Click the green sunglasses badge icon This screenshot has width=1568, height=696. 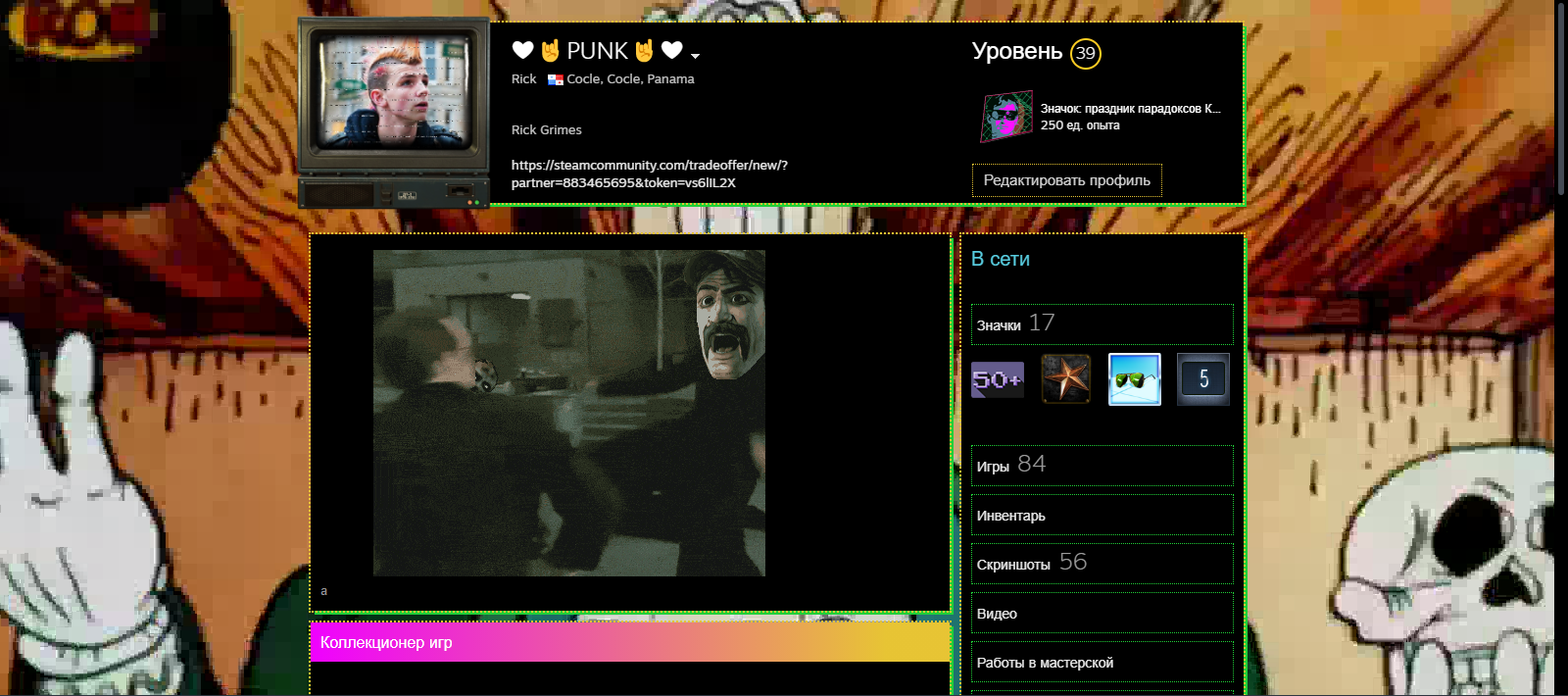coord(1135,379)
